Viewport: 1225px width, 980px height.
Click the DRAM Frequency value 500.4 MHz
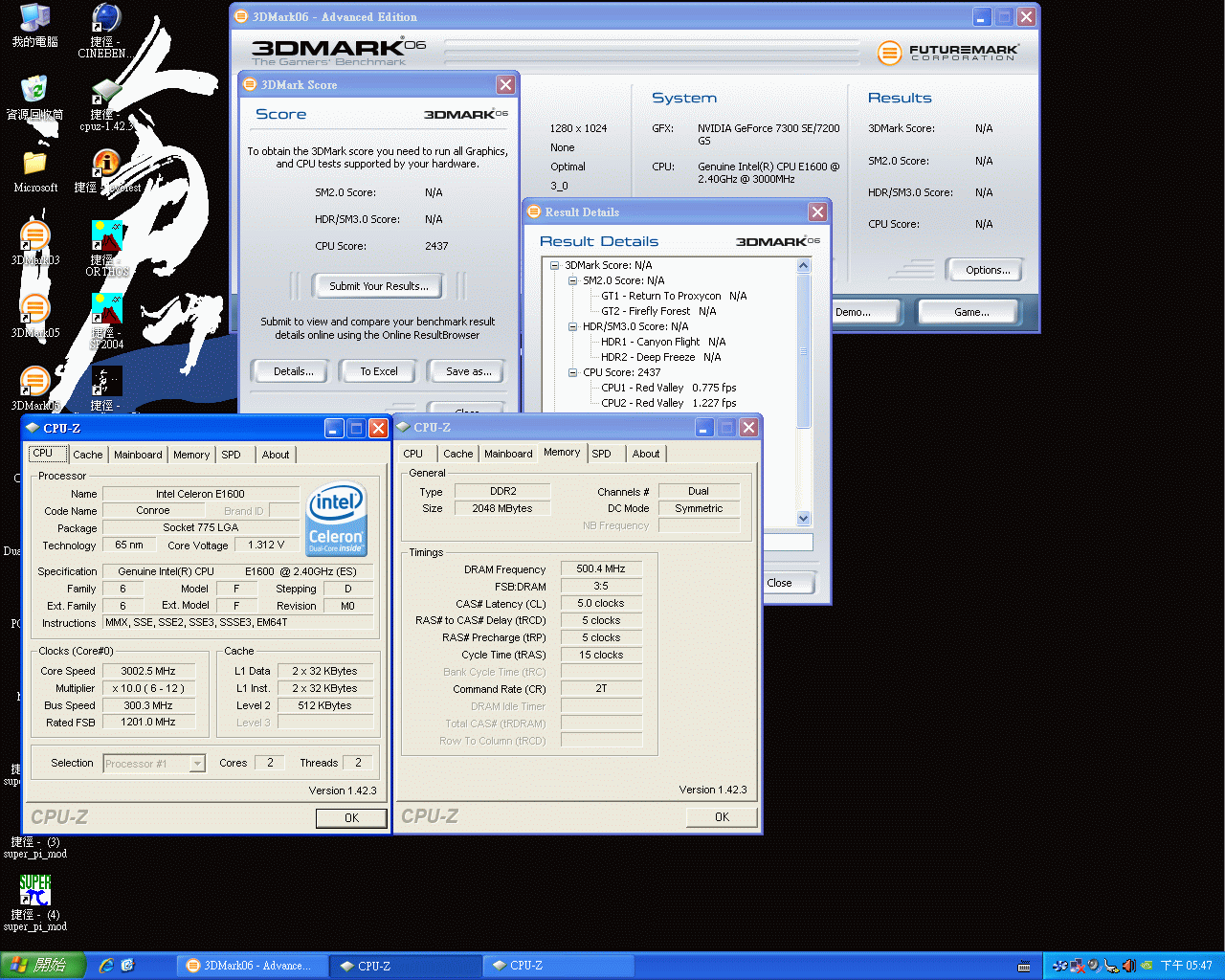point(601,568)
